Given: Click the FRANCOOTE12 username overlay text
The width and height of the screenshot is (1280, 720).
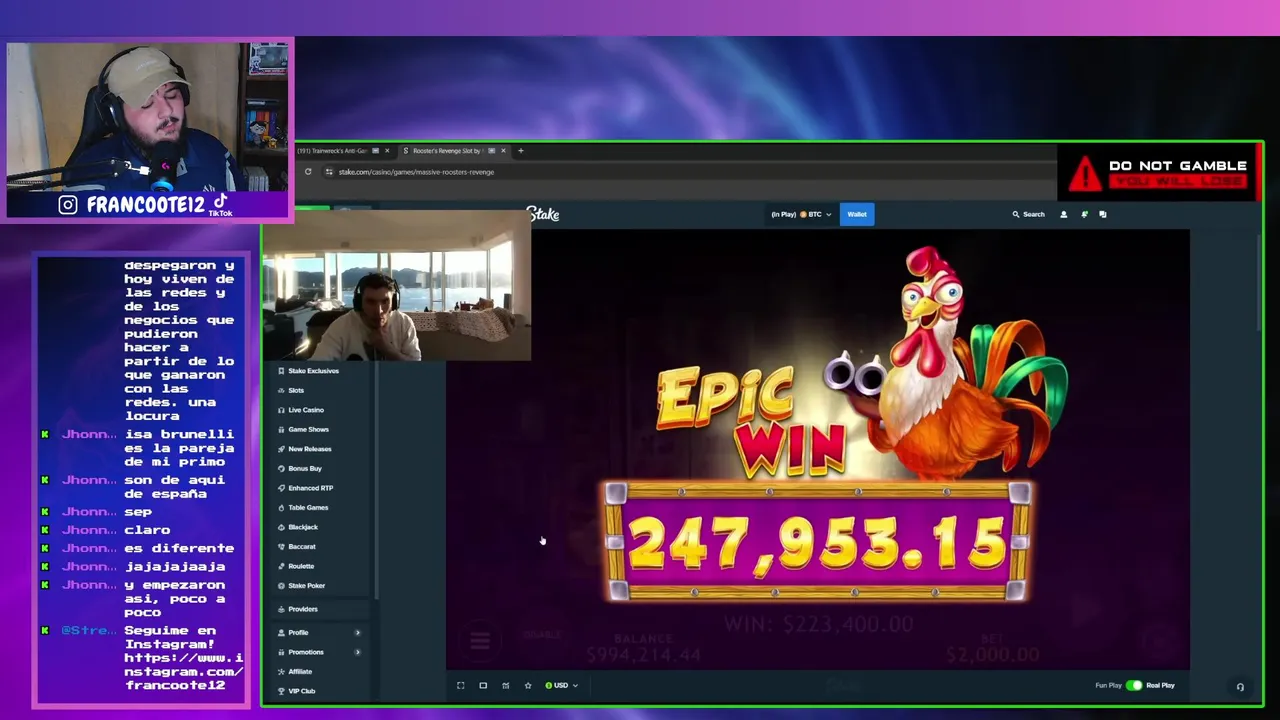Looking at the screenshot, I should pos(145,205).
